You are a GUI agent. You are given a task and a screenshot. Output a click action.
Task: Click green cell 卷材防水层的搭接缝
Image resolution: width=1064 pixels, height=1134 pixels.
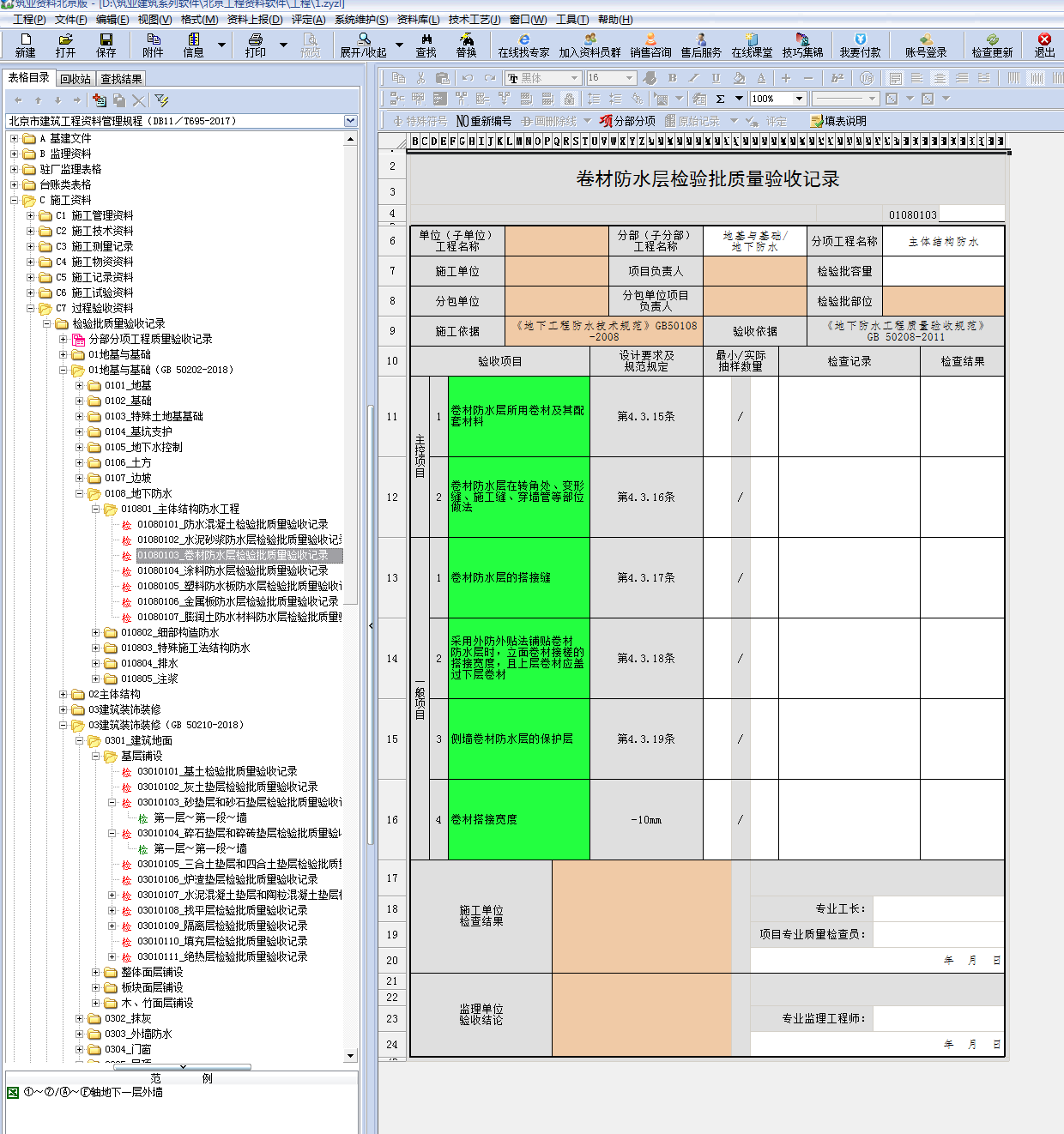518,578
